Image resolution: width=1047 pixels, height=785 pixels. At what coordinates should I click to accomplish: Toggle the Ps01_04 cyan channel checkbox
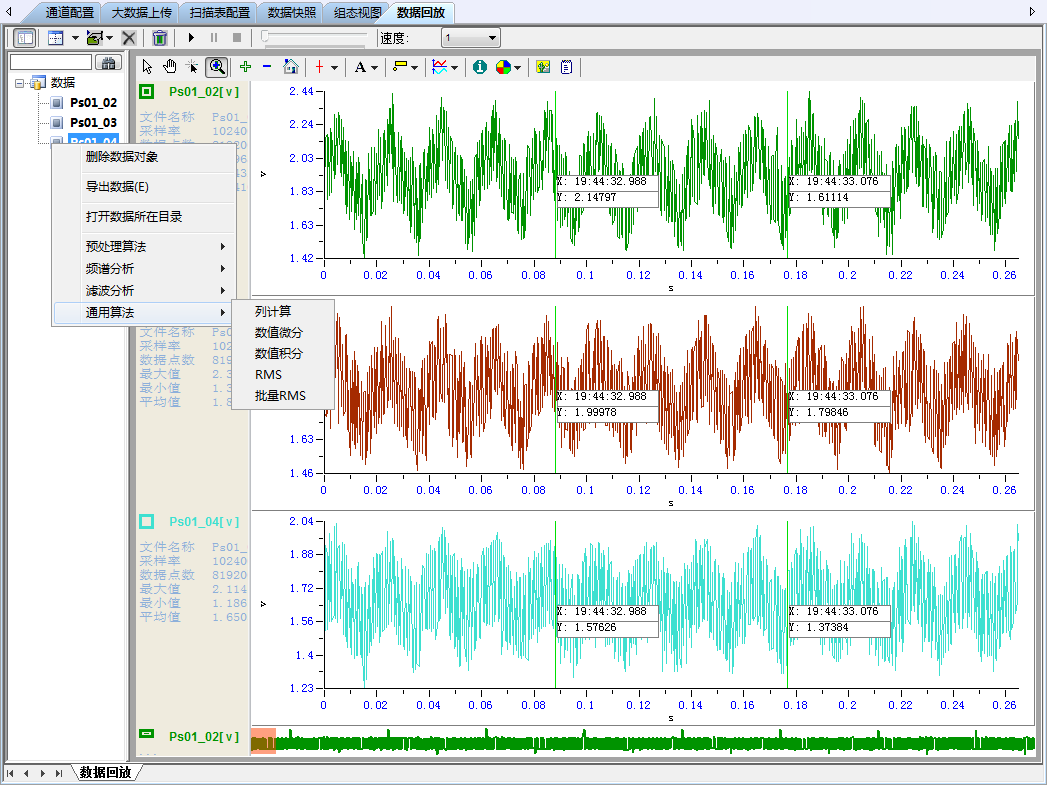point(147,522)
